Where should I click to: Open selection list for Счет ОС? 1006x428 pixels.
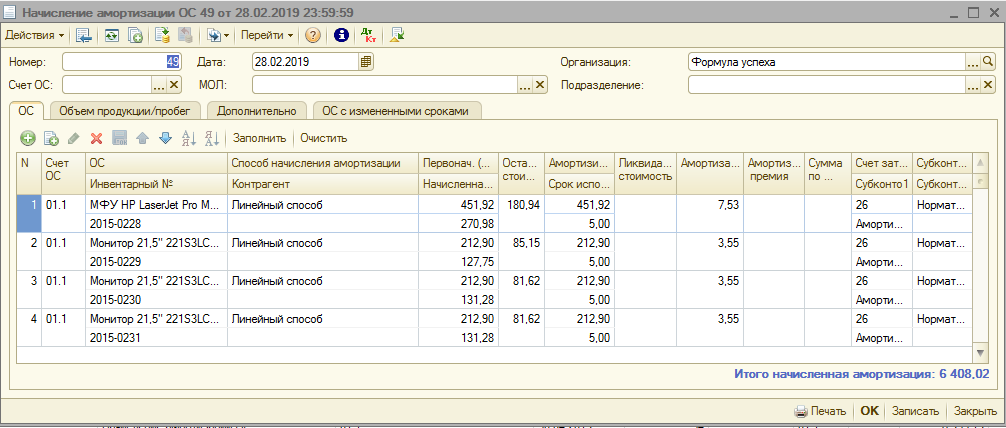coord(158,85)
